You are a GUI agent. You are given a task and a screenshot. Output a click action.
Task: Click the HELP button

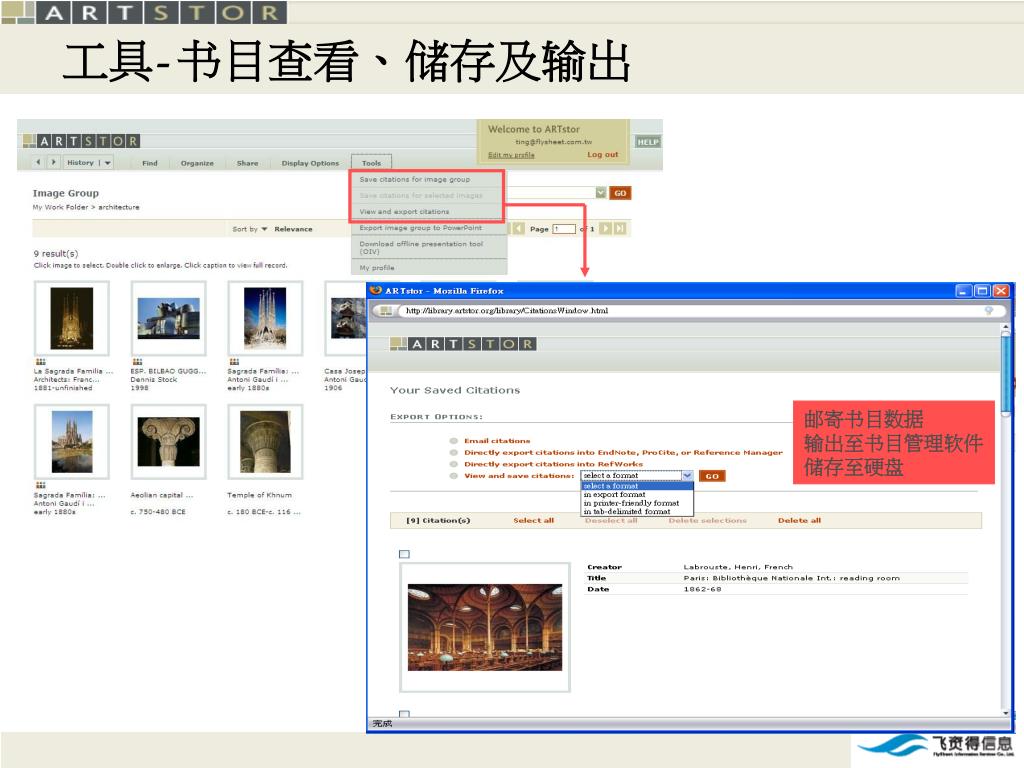pyautogui.click(x=648, y=142)
